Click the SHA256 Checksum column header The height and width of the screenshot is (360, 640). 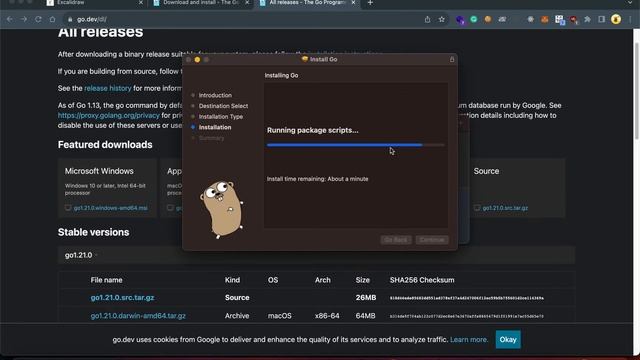click(x=422, y=280)
